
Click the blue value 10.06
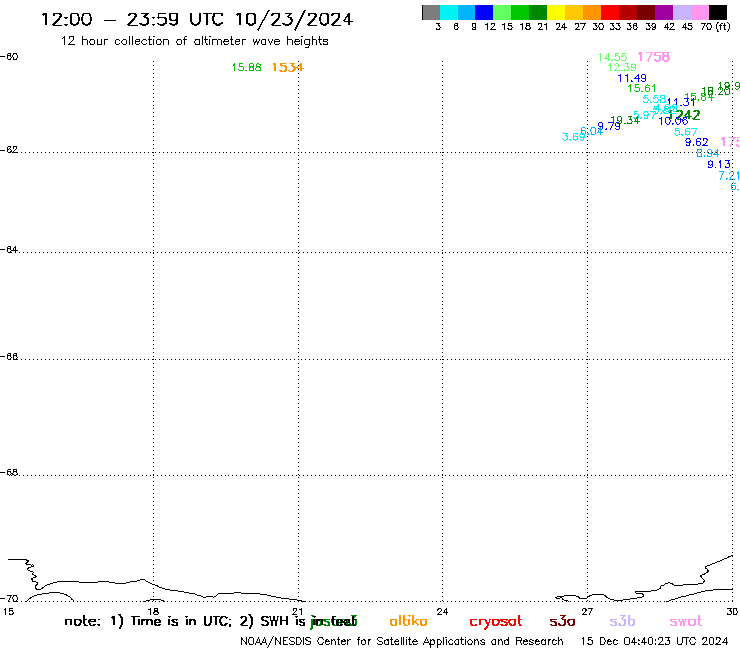tap(673, 121)
